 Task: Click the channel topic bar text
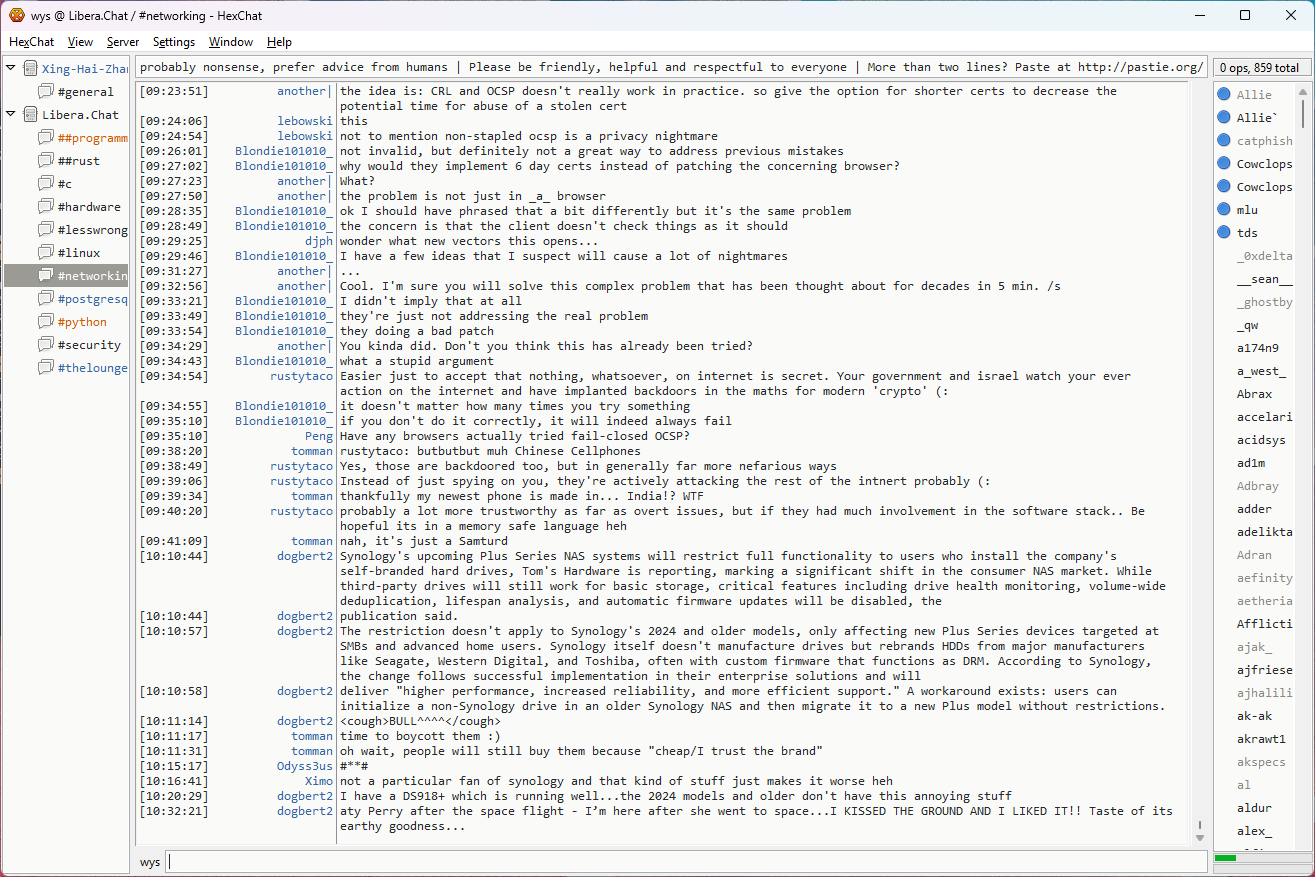click(x=671, y=67)
